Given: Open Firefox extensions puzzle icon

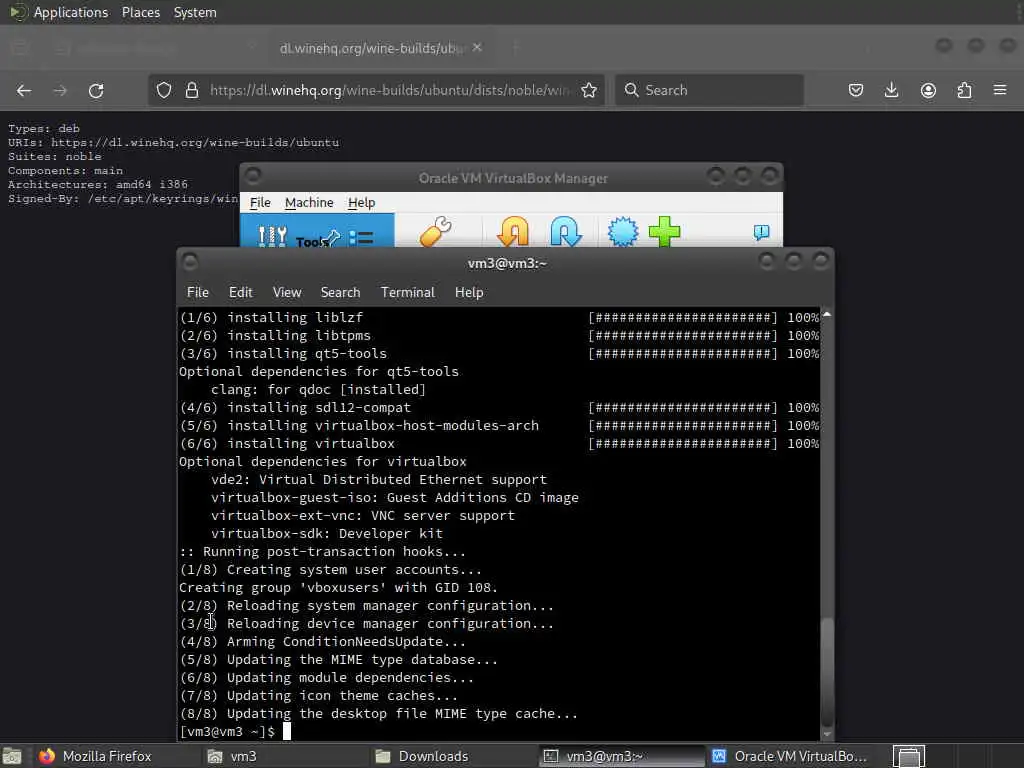Looking at the screenshot, I should tap(964, 90).
